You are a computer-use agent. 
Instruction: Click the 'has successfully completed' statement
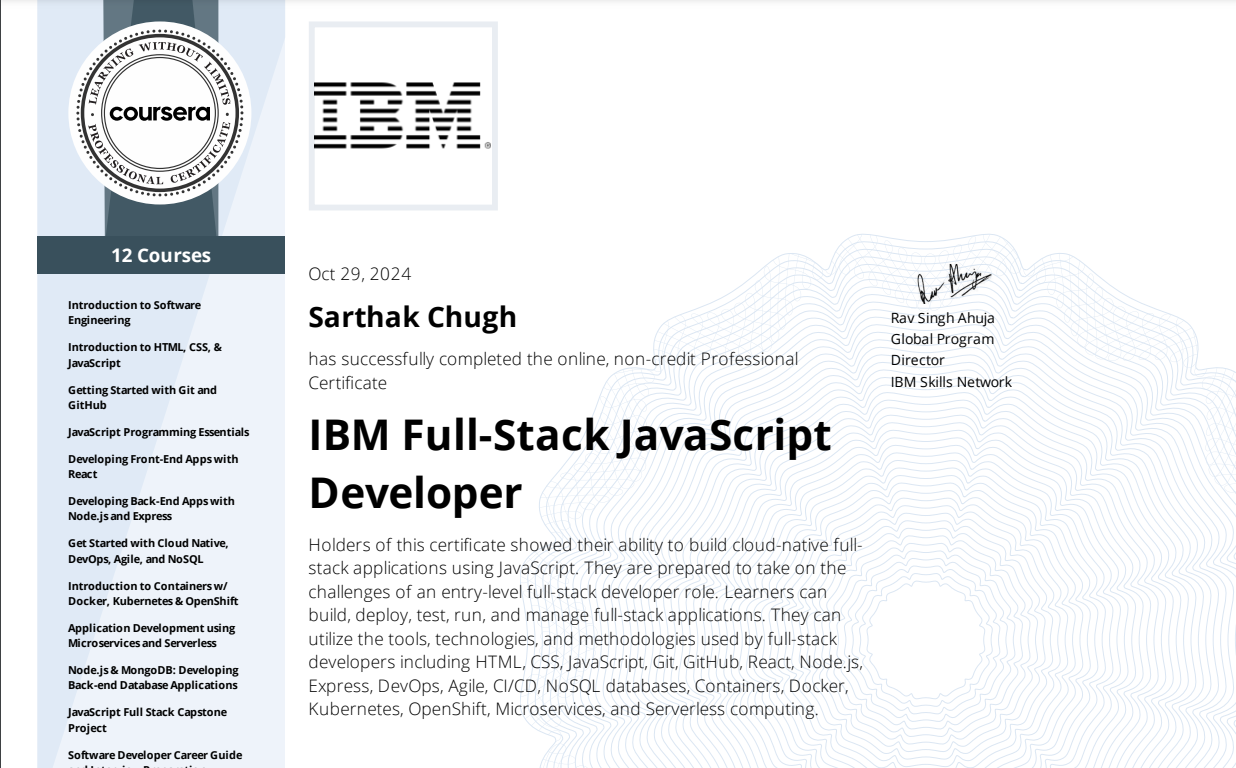pyautogui.click(x=554, y=370)
